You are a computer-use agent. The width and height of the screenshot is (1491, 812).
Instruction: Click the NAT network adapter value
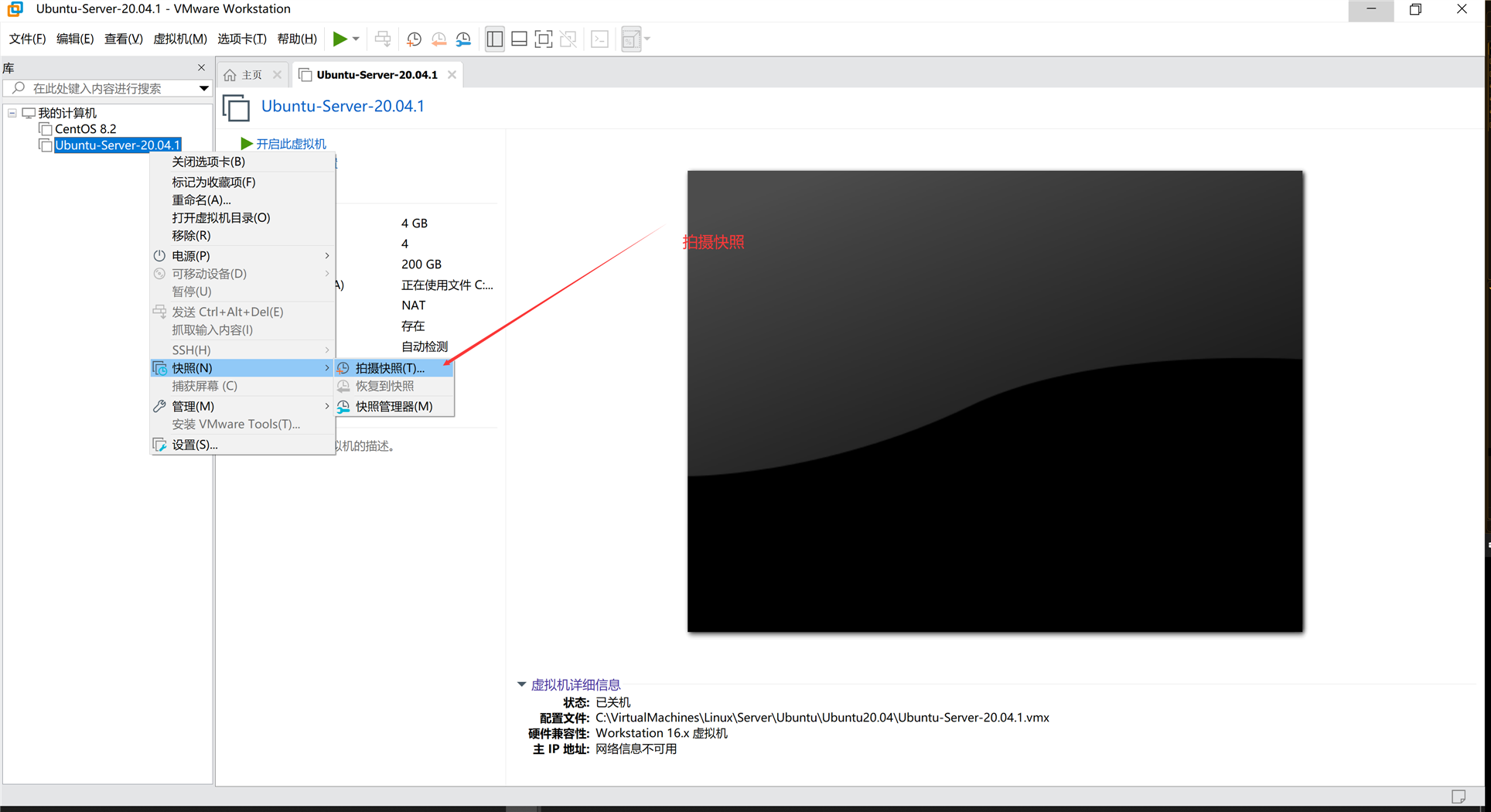click(x=414, y=305)
